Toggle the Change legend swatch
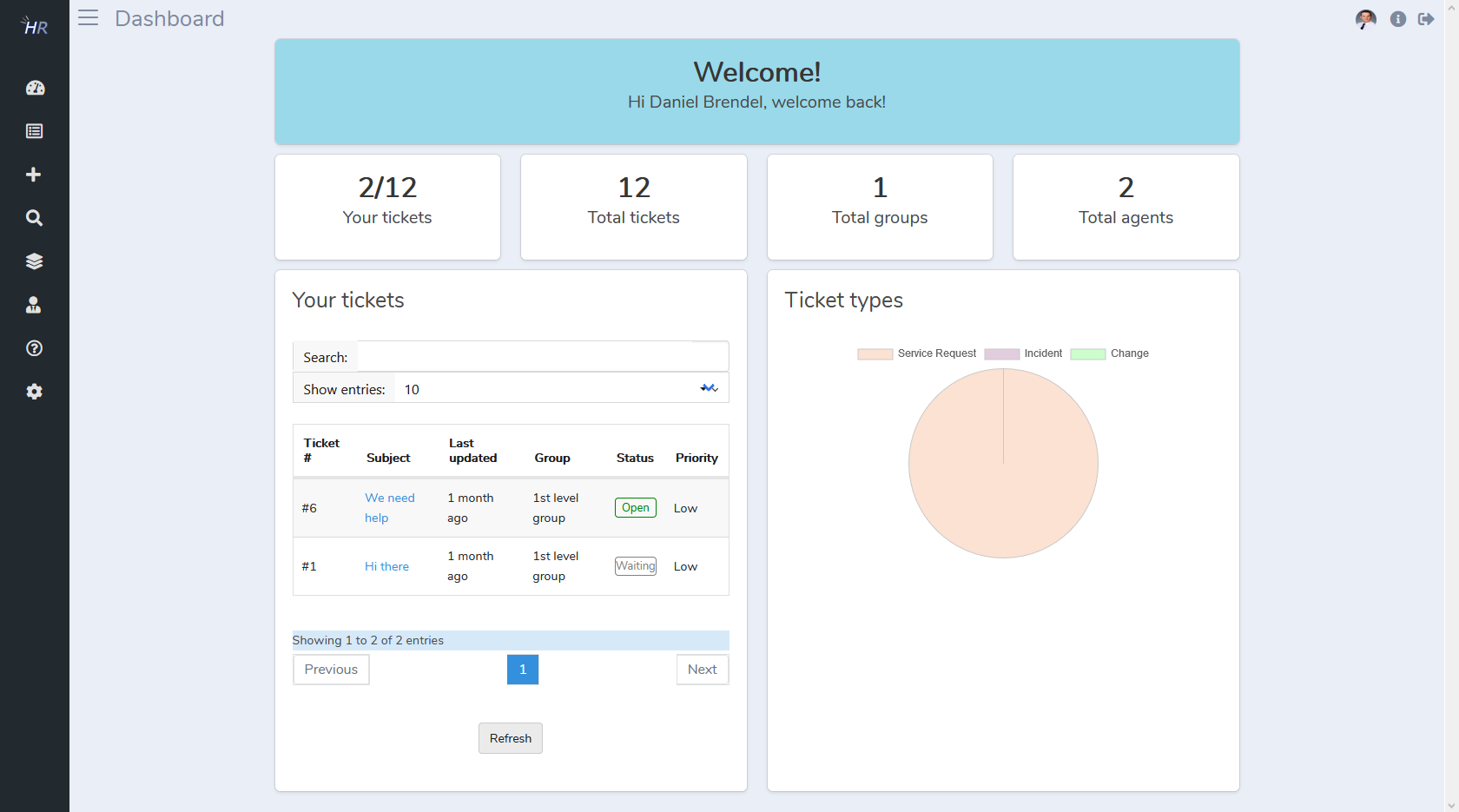The width and height of the screenshot is (1459, 812). (1088, 353)
